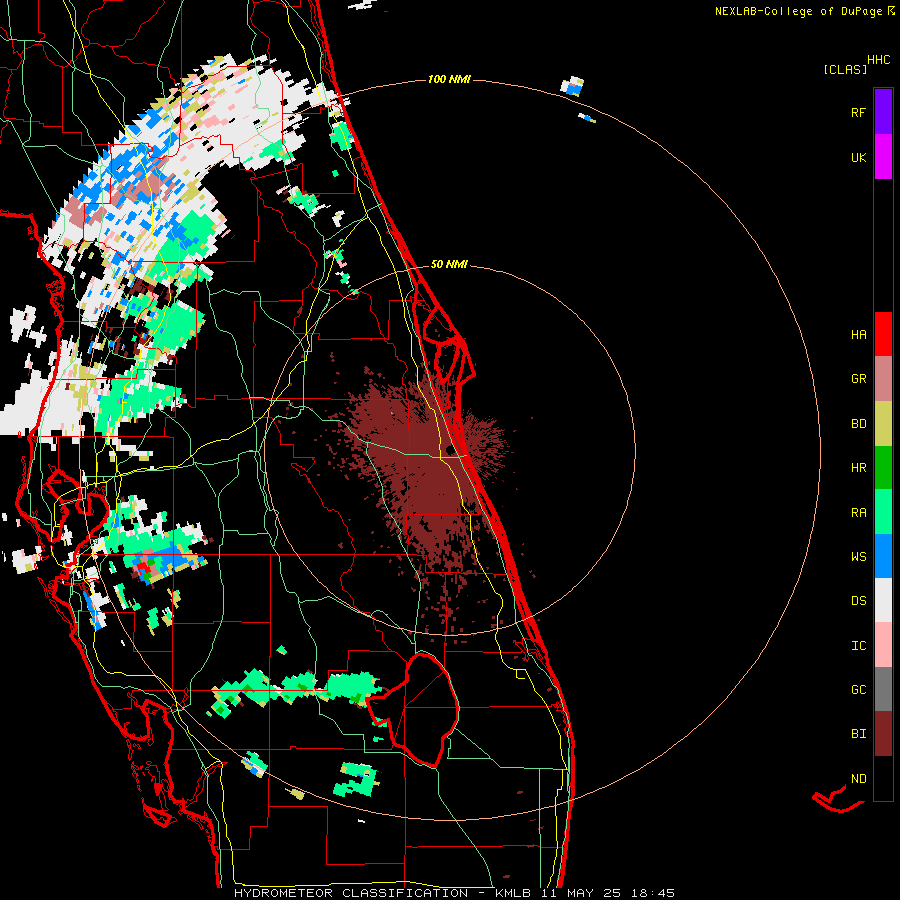900x900 pixels.
Task: Click the '[CLAS]' legend header
Action: point(845,69)
